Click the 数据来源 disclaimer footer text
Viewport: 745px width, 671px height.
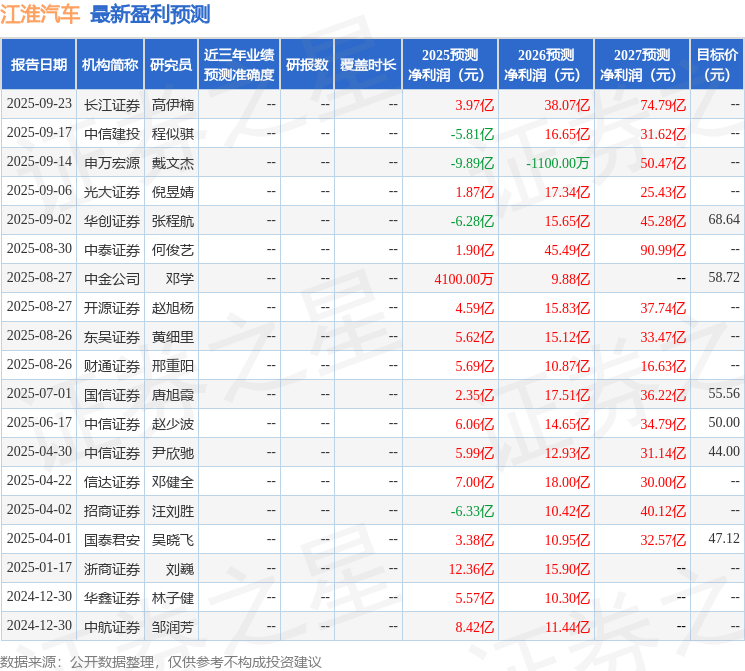pyautogui.click(x=161, y=662)
